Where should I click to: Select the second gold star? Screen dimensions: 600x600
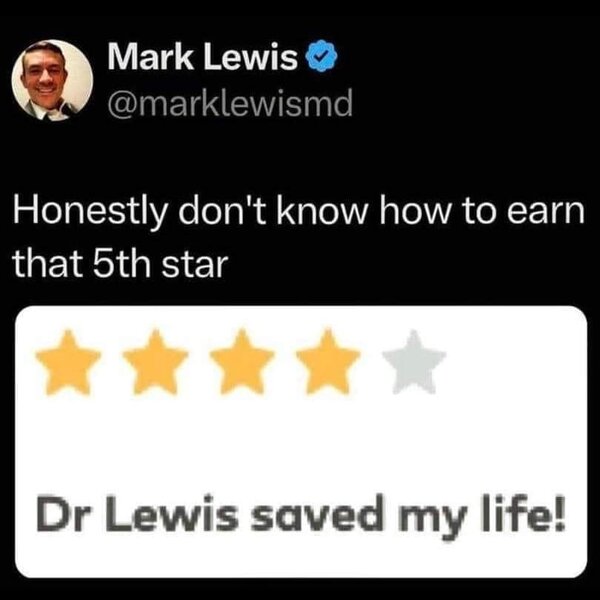[x=155, y=362]
